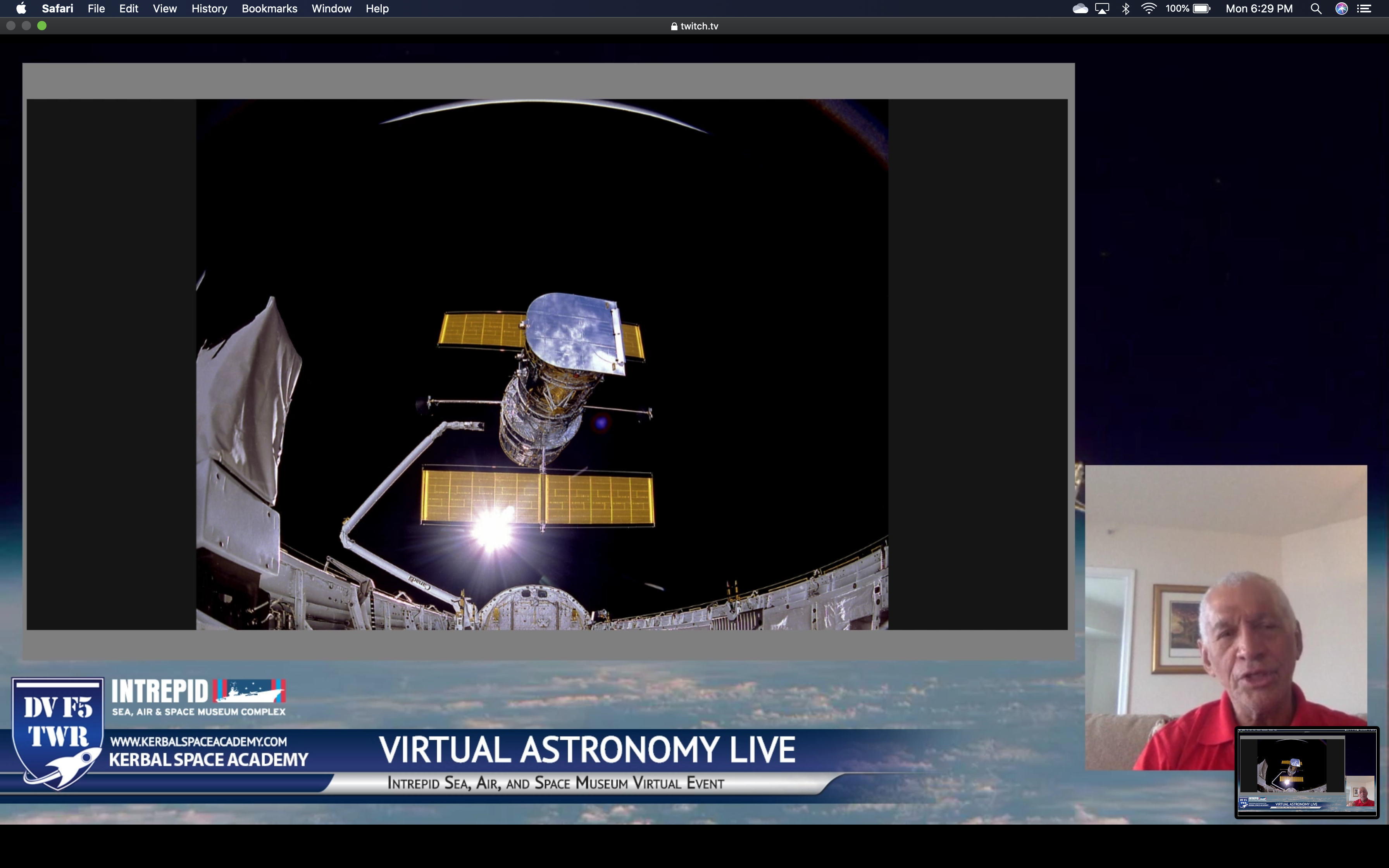Screen dimensions: 1389x868
Task: Click the small stream preview thumbnail
Action: pyautogui.click(x=1306, y=772)
